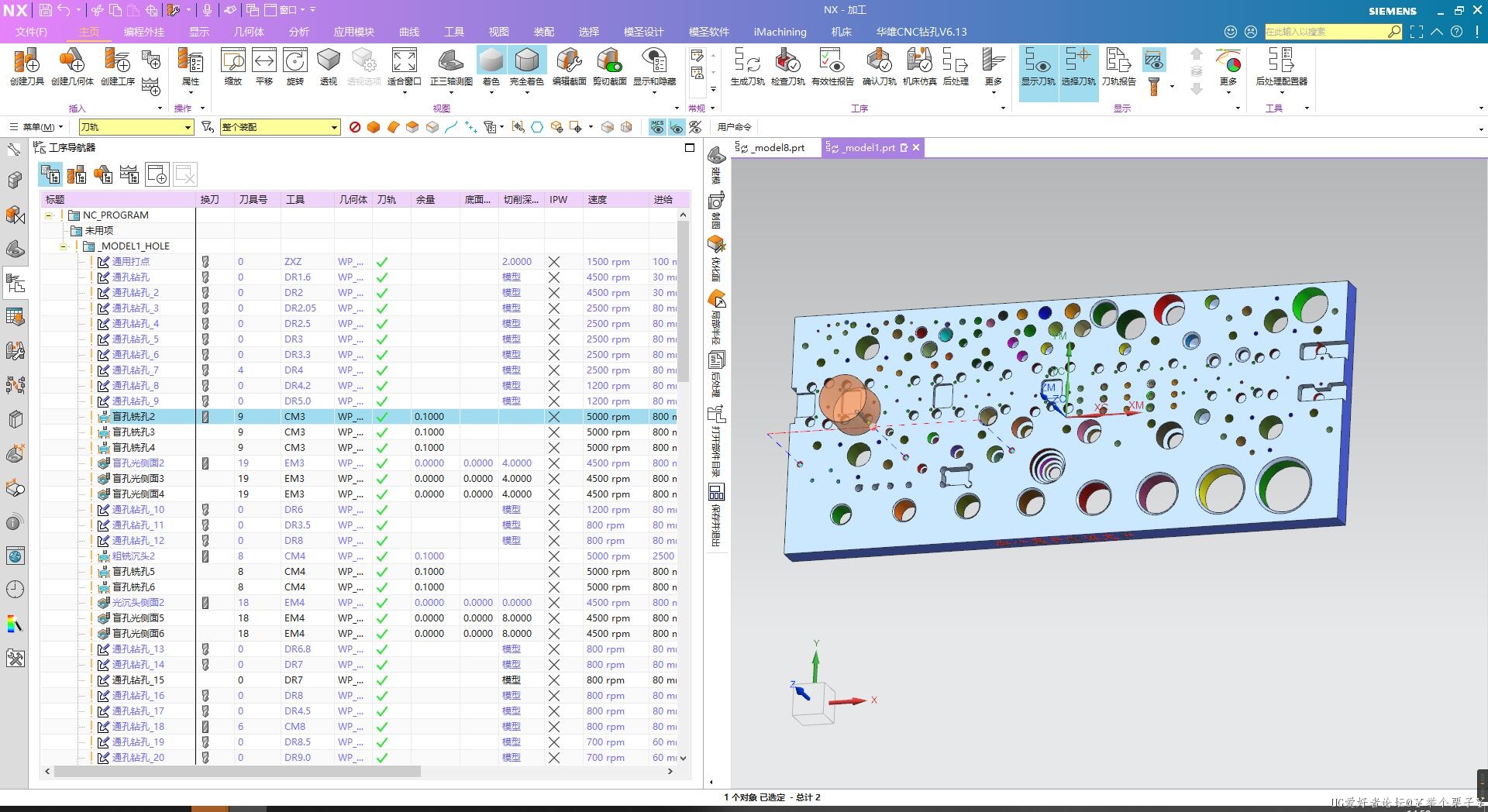1488x812 pixels.
Task: Launch 机床仿真 (Machine Simulation)
Action: coord(919,66)
